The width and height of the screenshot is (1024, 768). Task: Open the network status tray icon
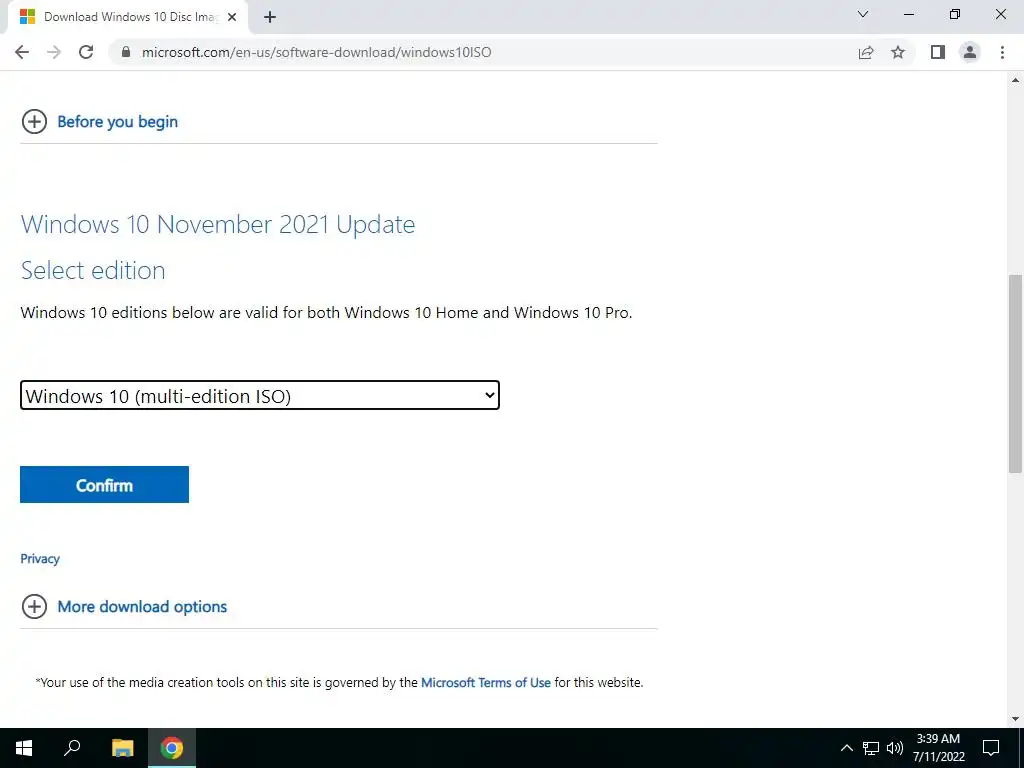871,748
